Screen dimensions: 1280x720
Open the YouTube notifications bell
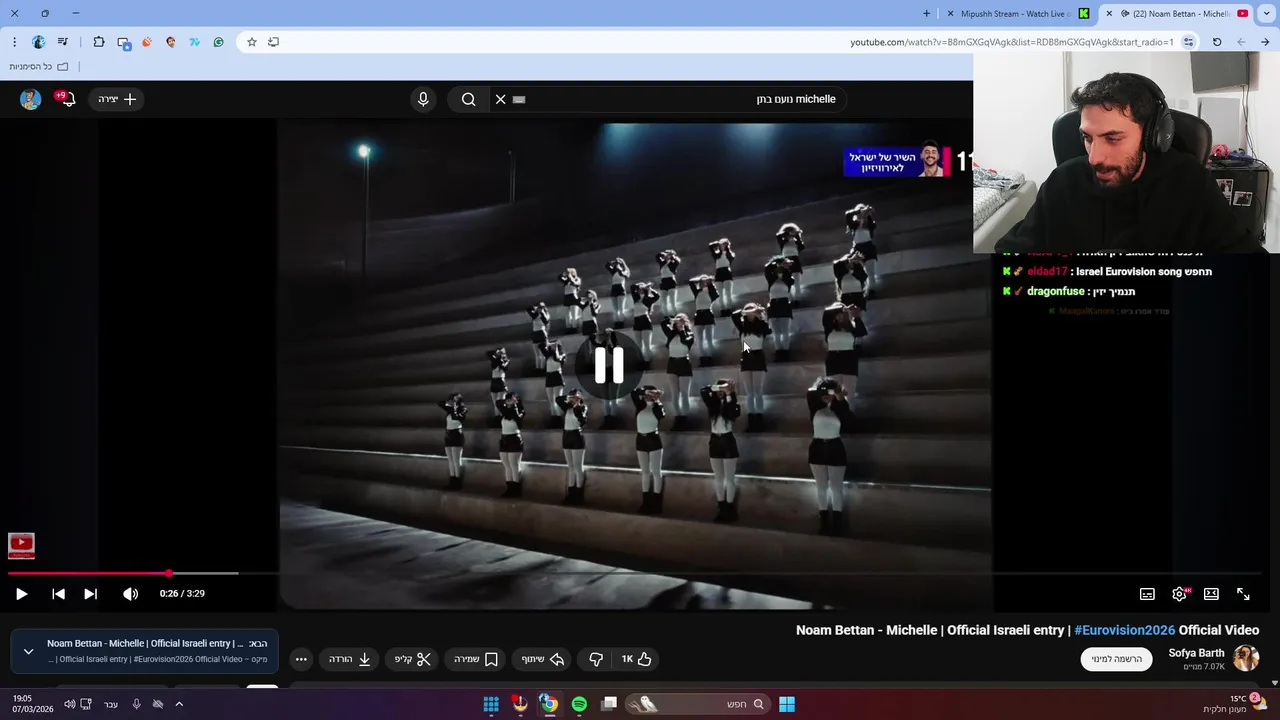(x=67, y=99)
